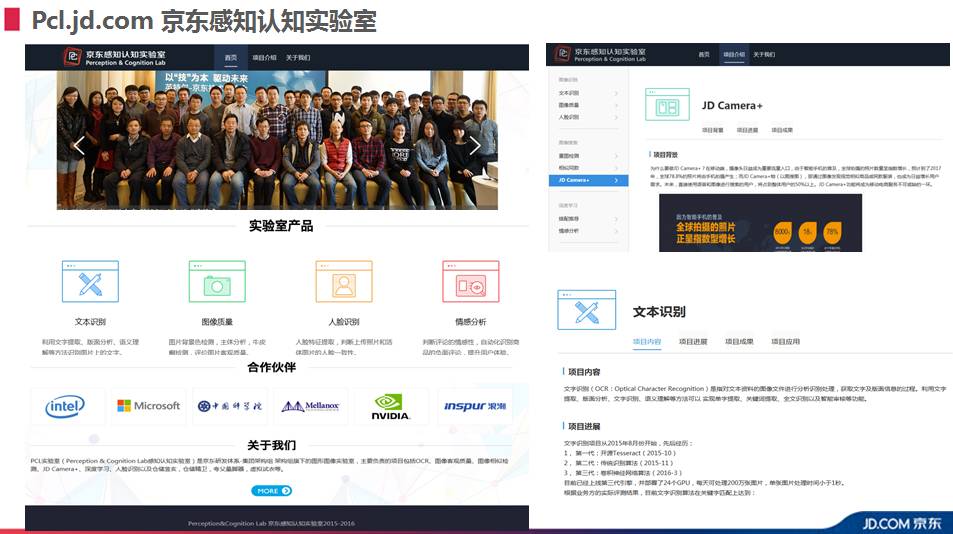Click the Mellanox partner logo
The height and width of the screenshot is (534, 953).
[x=311, y=406]
